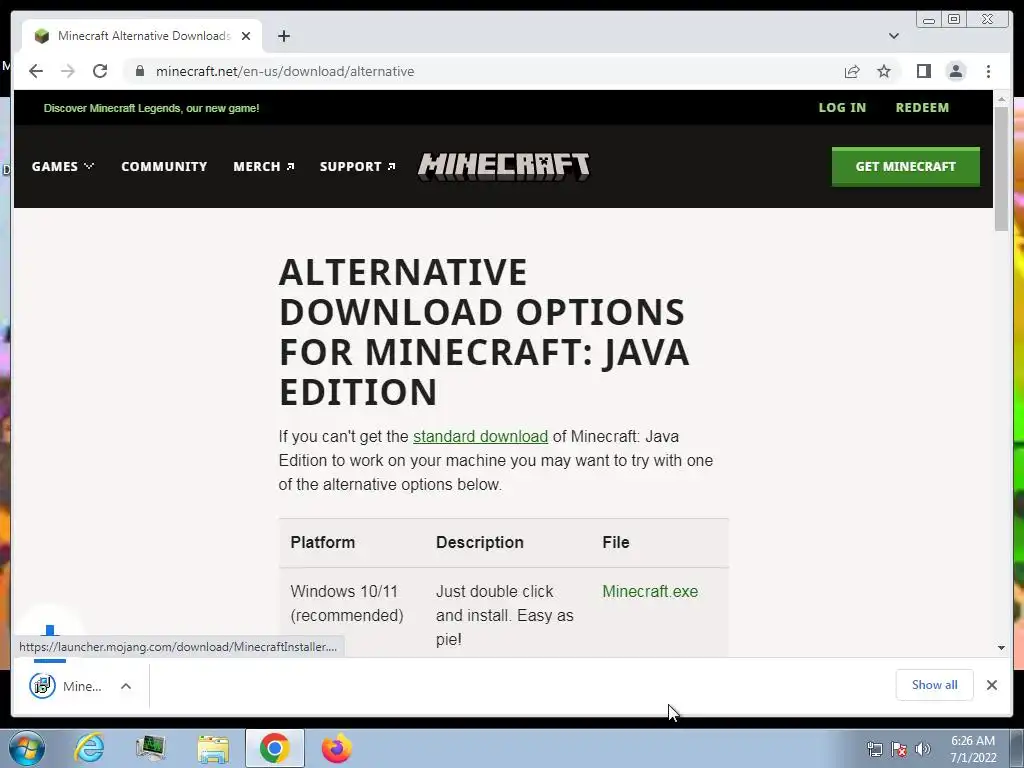Open Chrome side panel icon
Screen dimensions: 1024x768
[923, 71]
